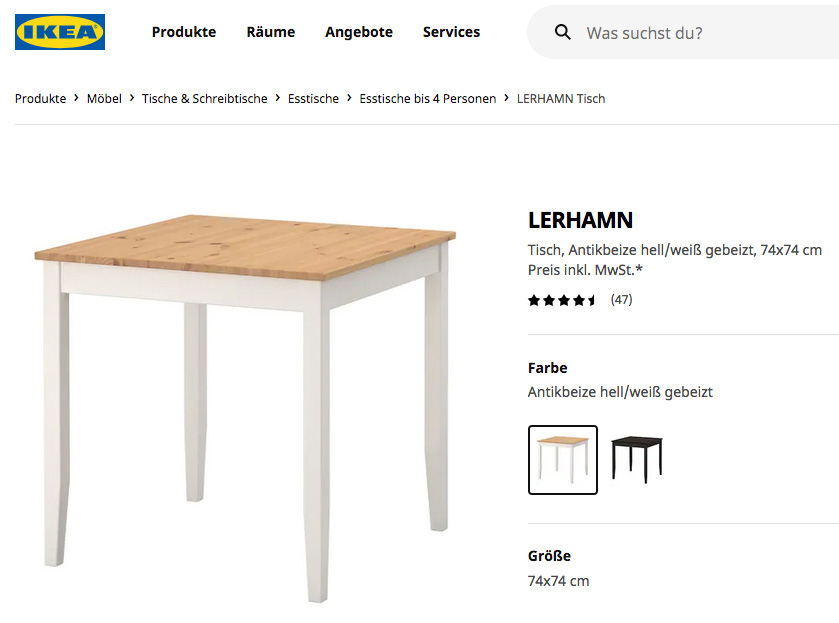Open Esstische bis 4 Personen breadcrumb
Image resolution: width=839 pixels, height=623 pixels.
coord(428,99)
